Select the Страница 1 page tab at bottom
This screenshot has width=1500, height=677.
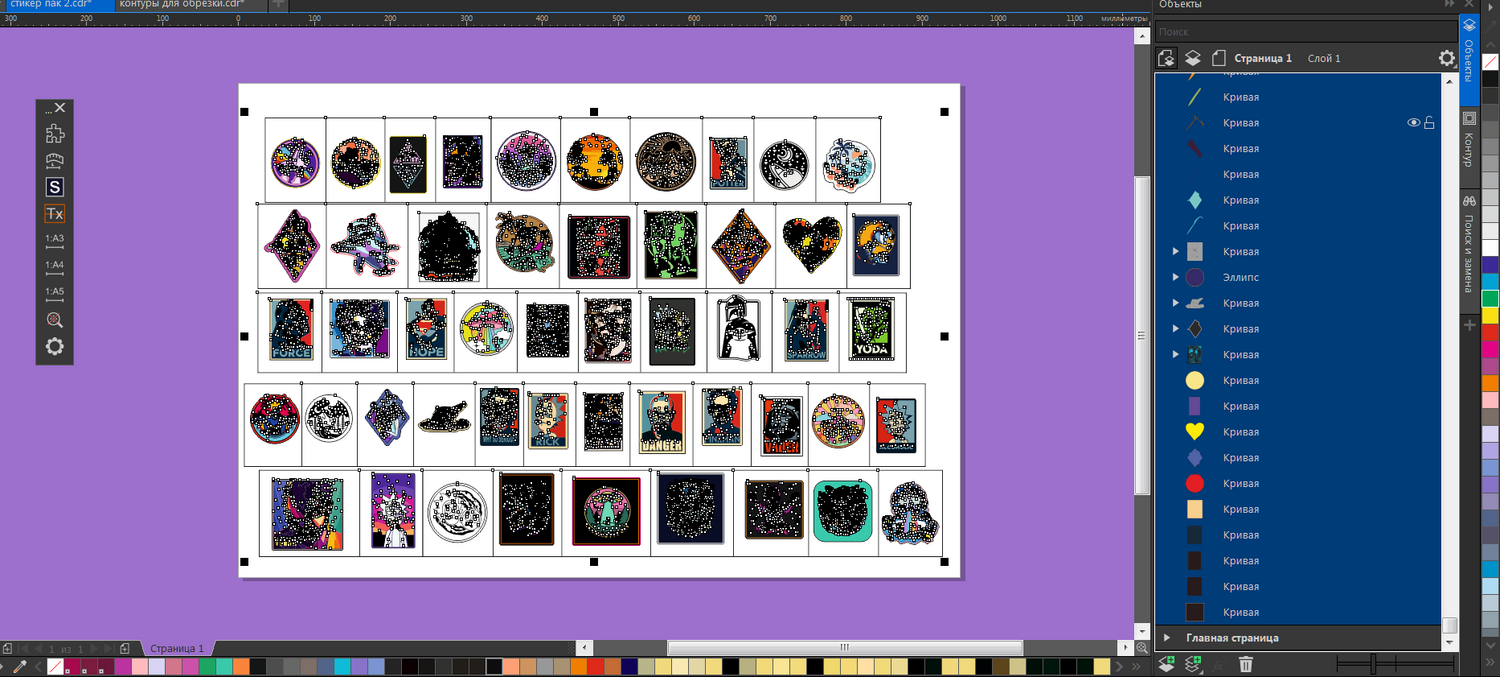(177, 649)
